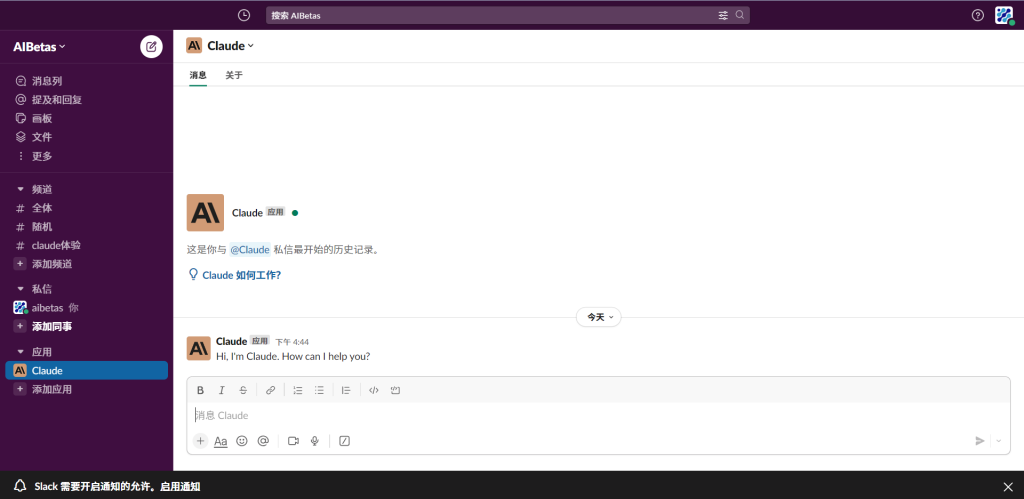Image resolution: width=1024 pixels, height=499 pixels.
Task: Apply blockquote formatting
Action: point(346,391)
